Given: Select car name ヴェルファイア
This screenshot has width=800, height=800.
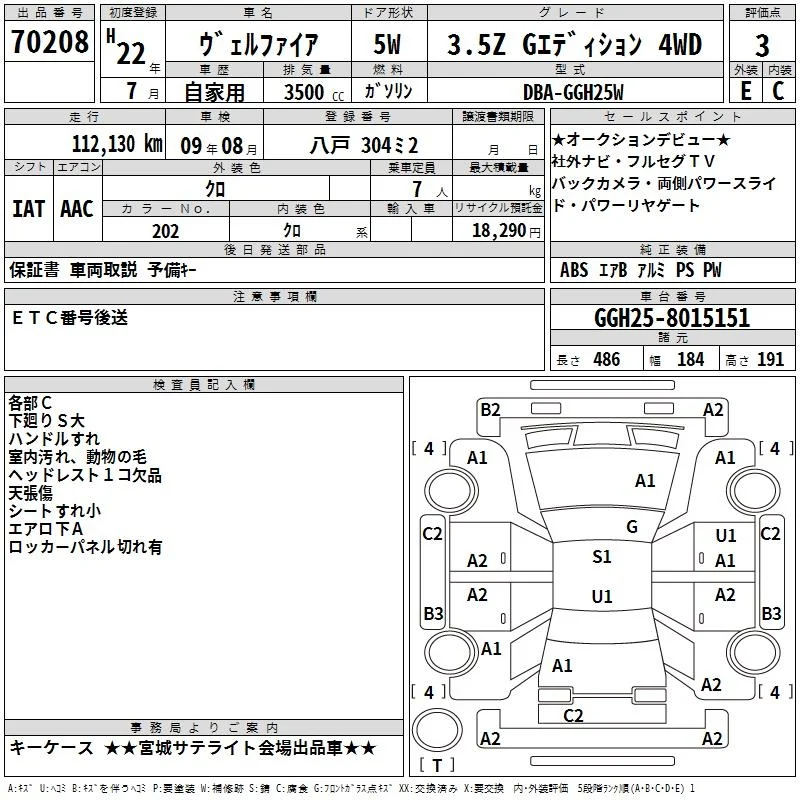Looking at the screenshot, I should (x=259, y=45).
